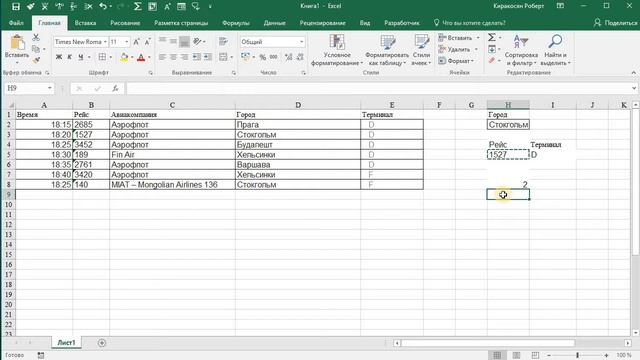640x360 pixels.
Task: Open Format as Table gallery
Action: point(387,51)
